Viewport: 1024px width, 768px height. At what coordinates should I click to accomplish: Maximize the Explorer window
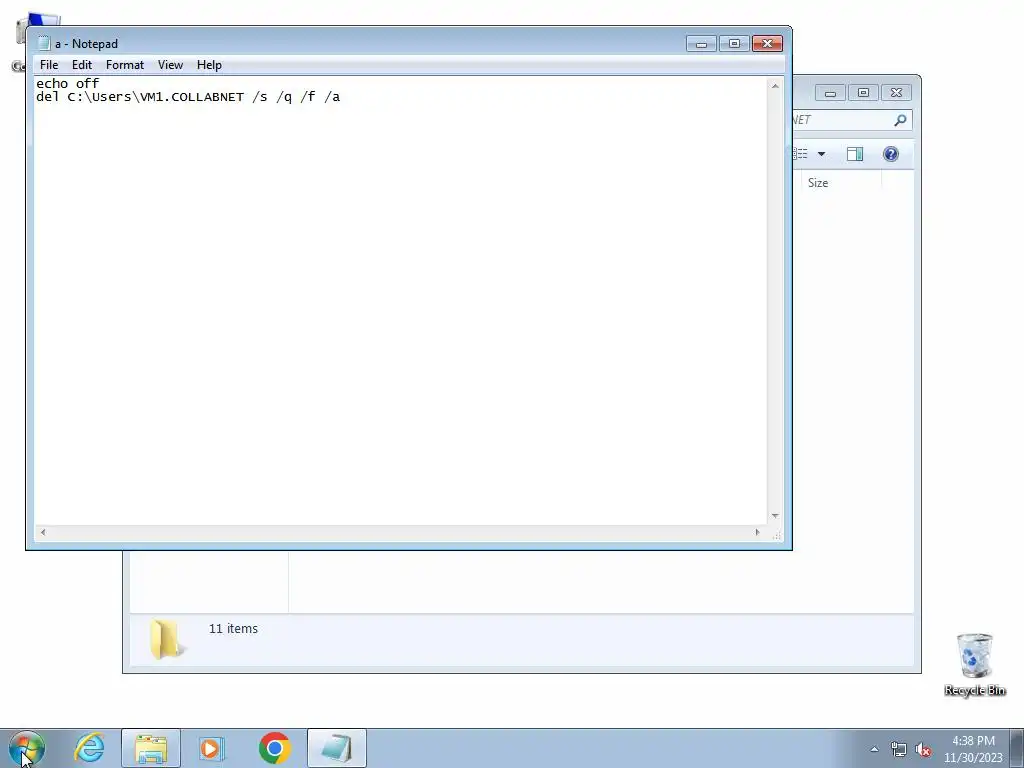tap(863, 93)
